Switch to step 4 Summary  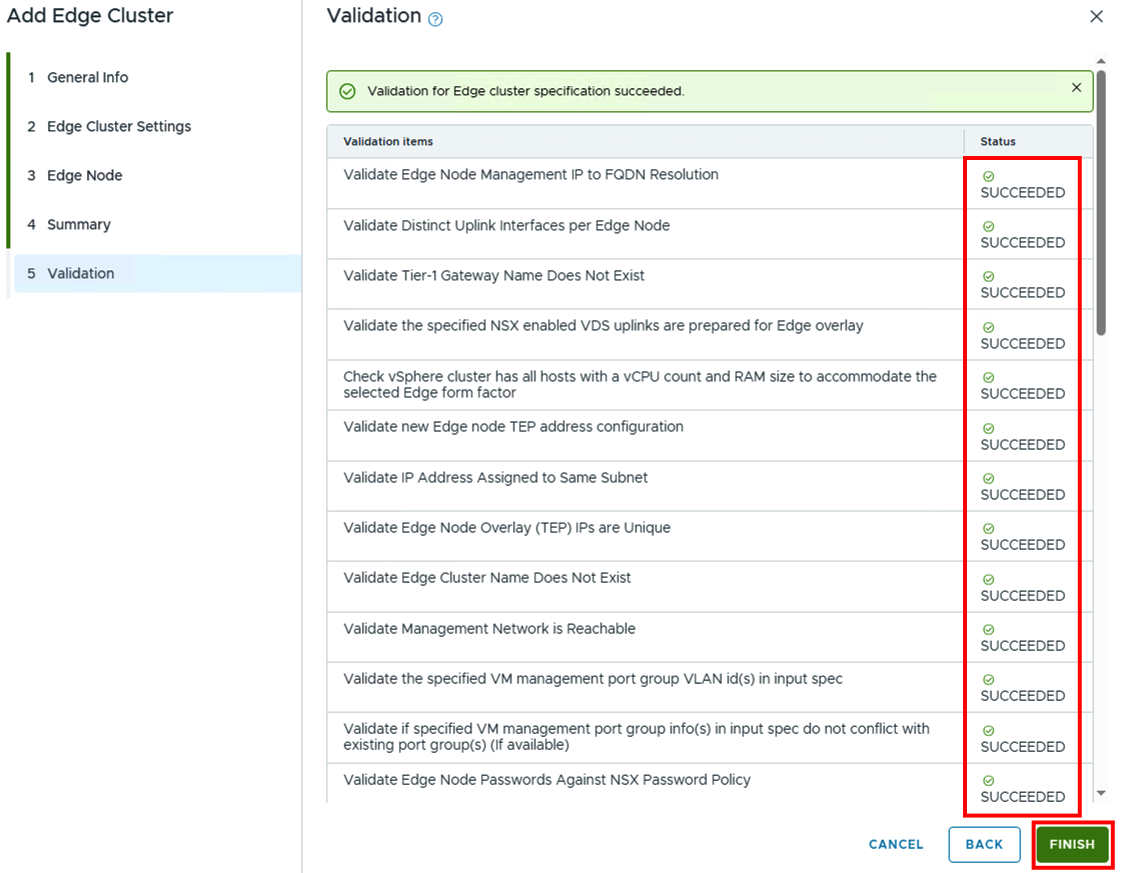pos(78,224)
